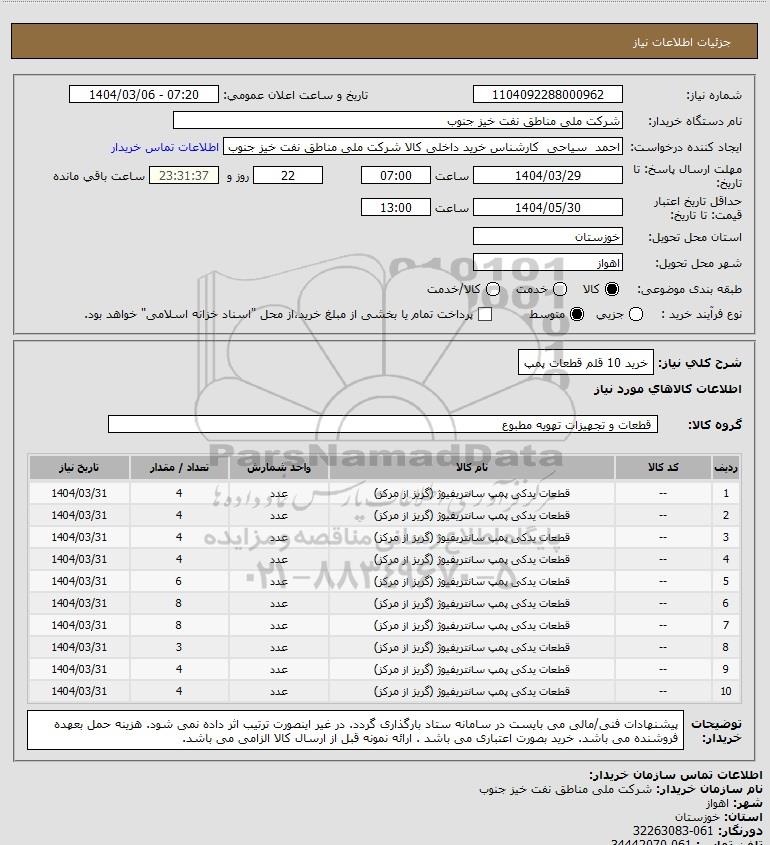
Task: Click the remaining time field 23:31:37
Action: pos(184,175)
